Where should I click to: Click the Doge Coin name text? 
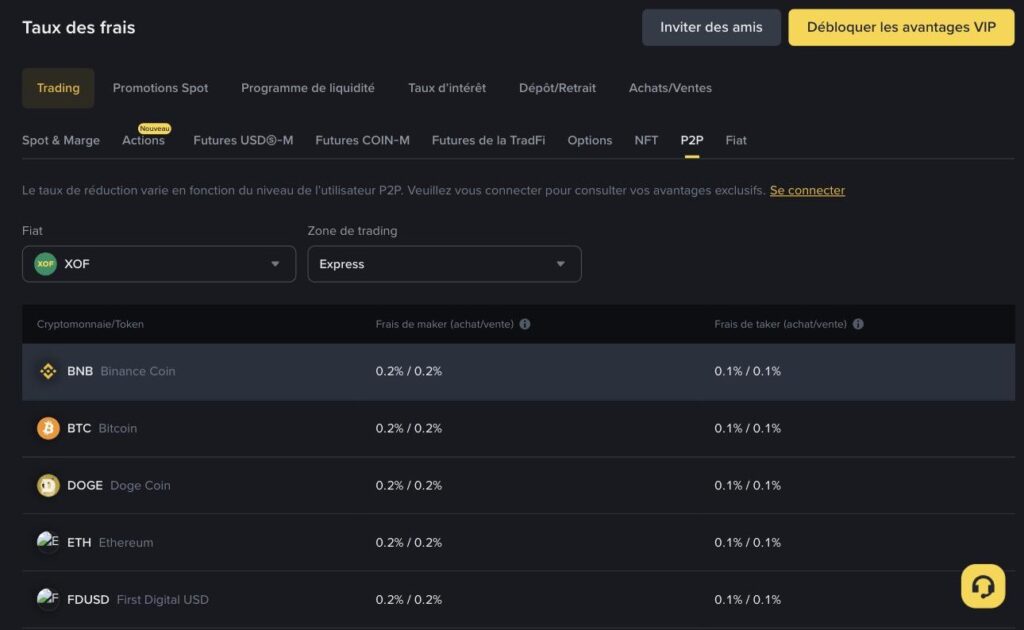[140, 485]
